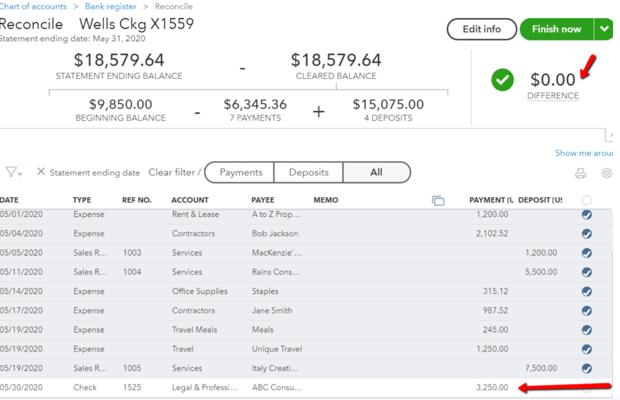Viewport: 620px width, 400px height.
Task: Click the Jane Smith payee cell
Action: (x=272, y=310)
